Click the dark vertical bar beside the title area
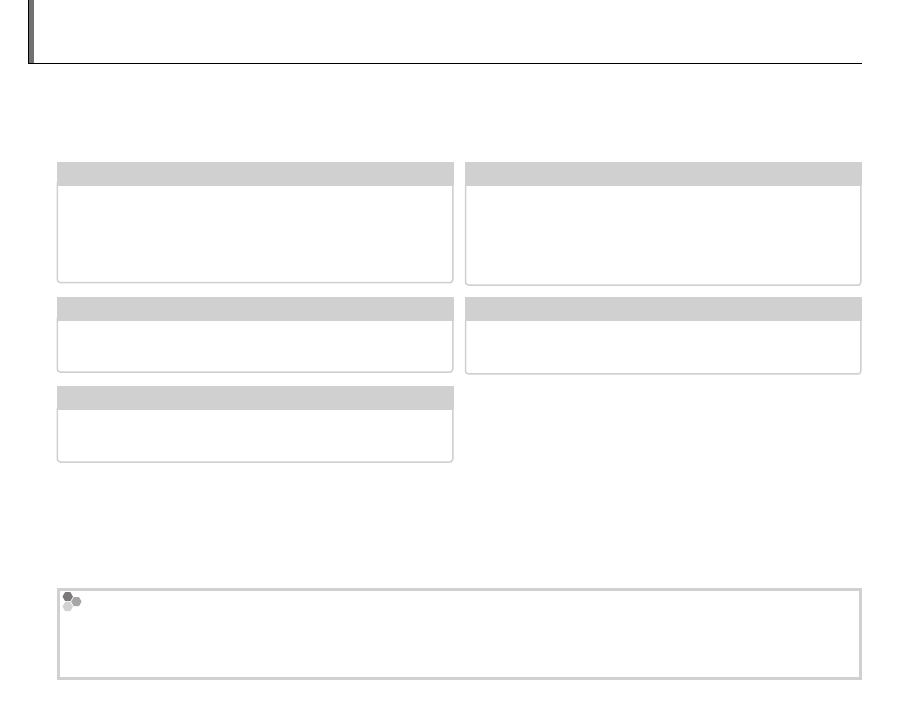Screen dimensions: 918x726 [32, 30]
